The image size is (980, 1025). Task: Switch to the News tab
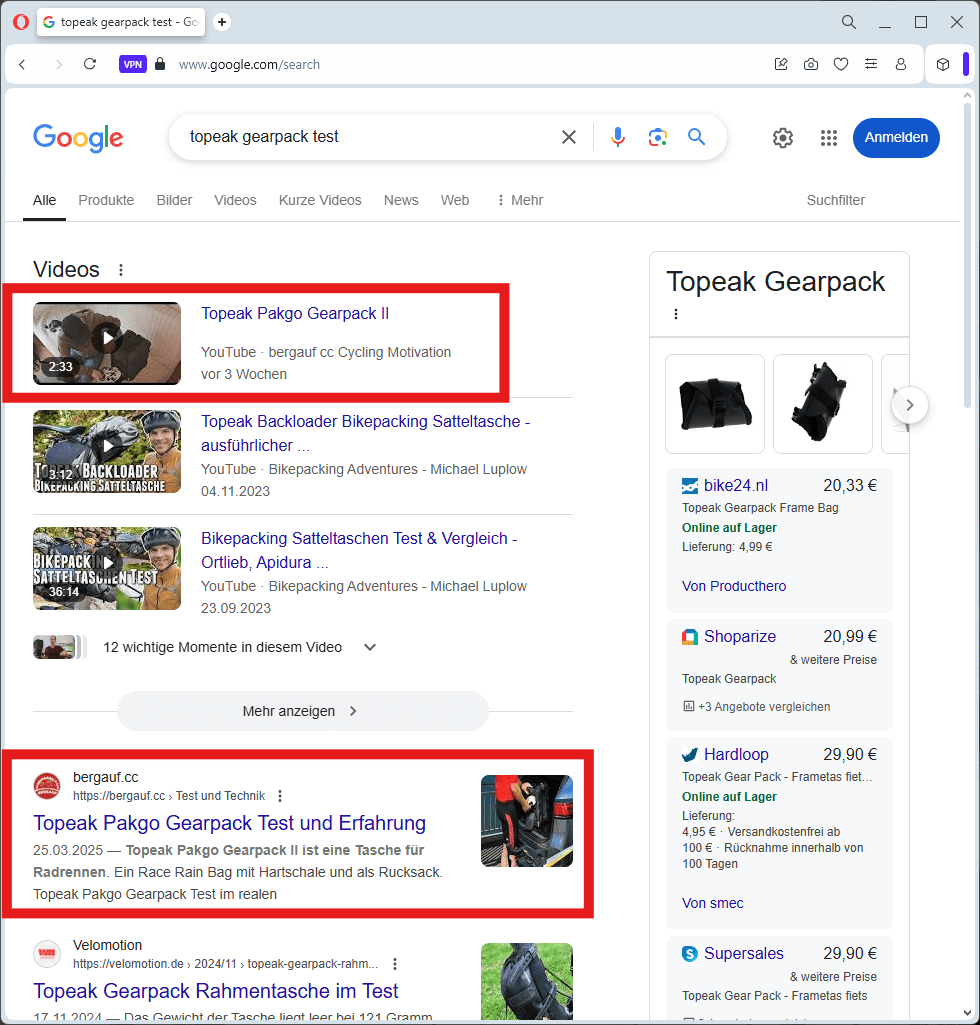[x=401, y=200]
